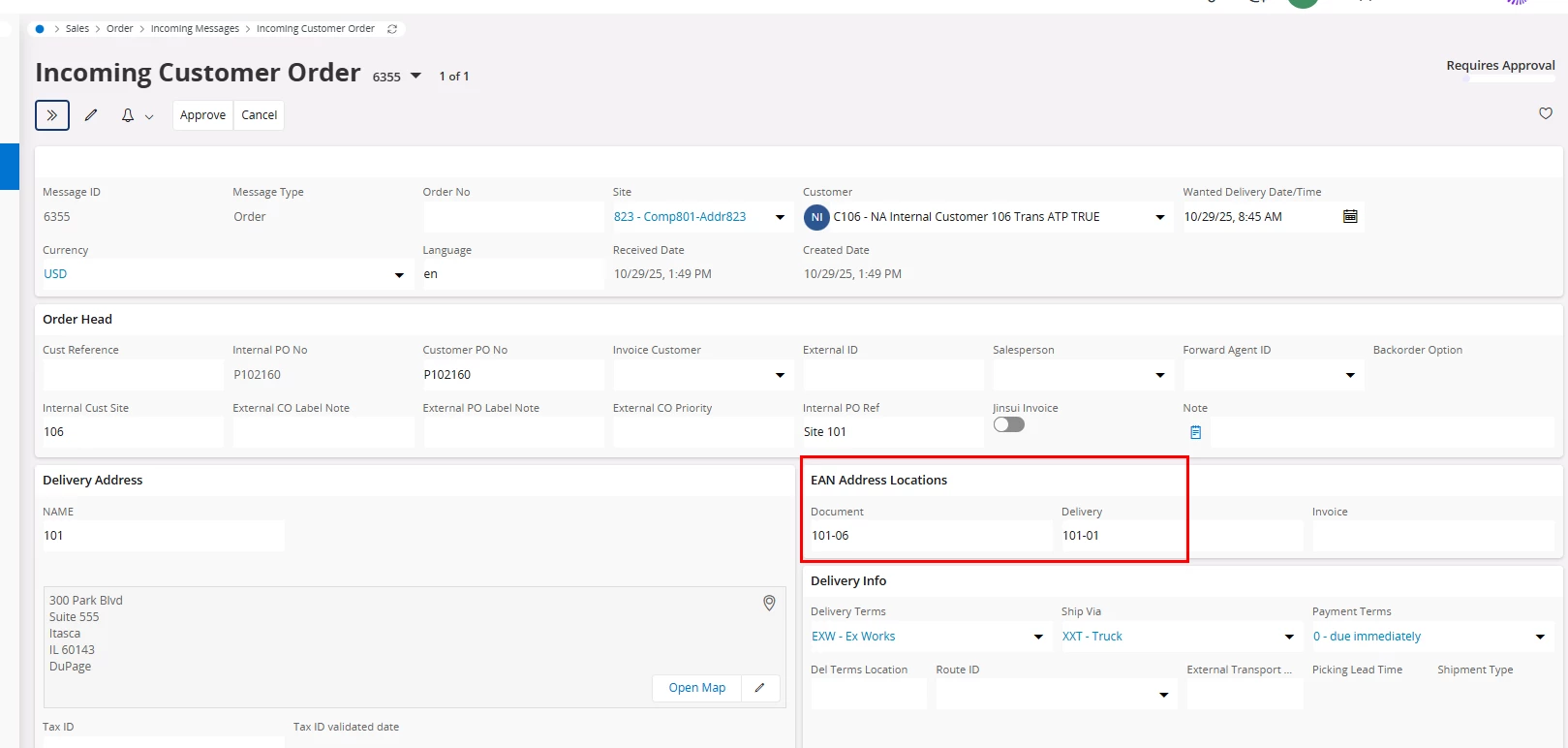This screenshot has width=1568, height=748.
Task: Open the Currency USD dropdown
Action: point(399,275)
